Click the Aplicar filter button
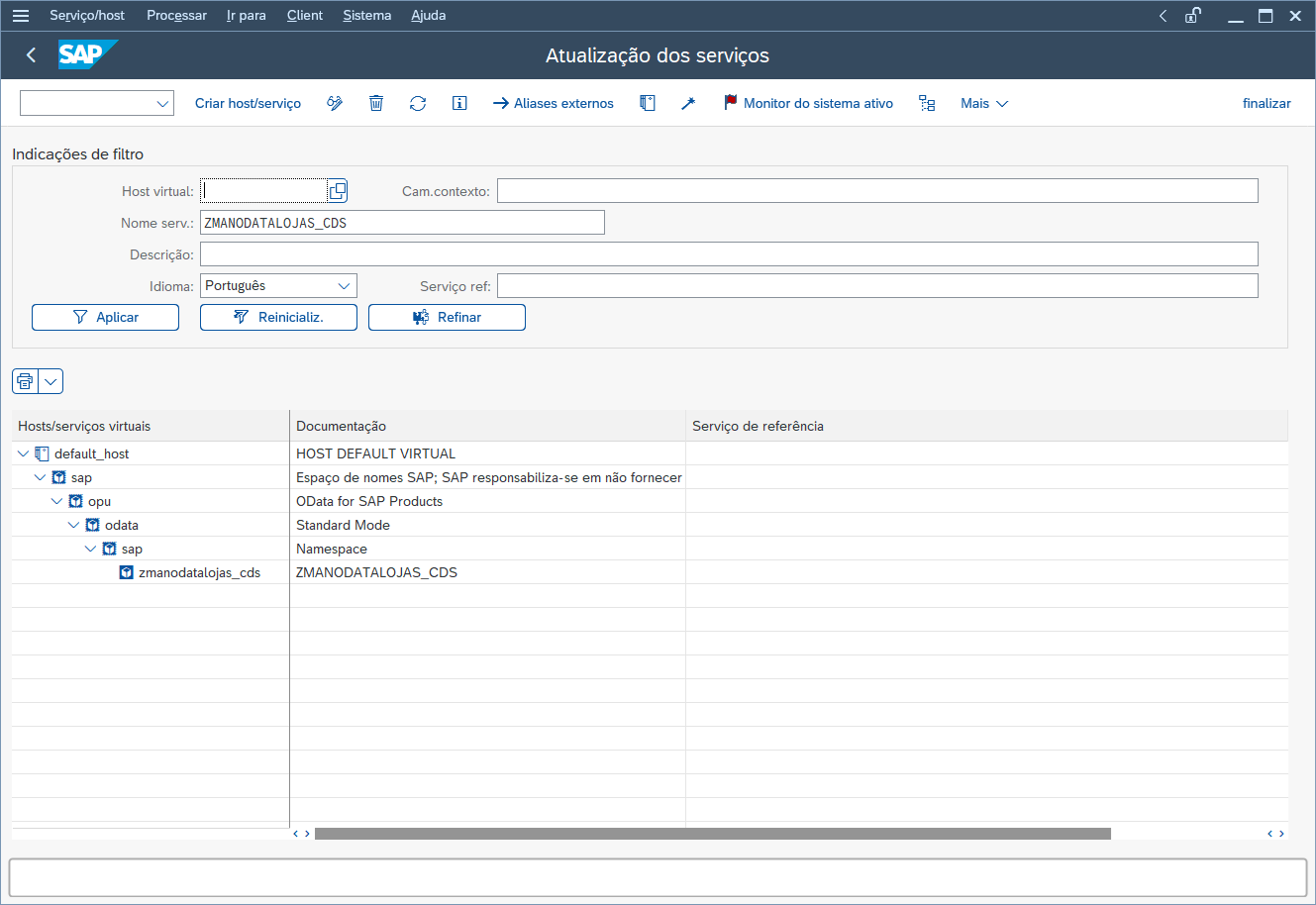The width and height of the screenshot is (1316, 905). tap(106, 317)
